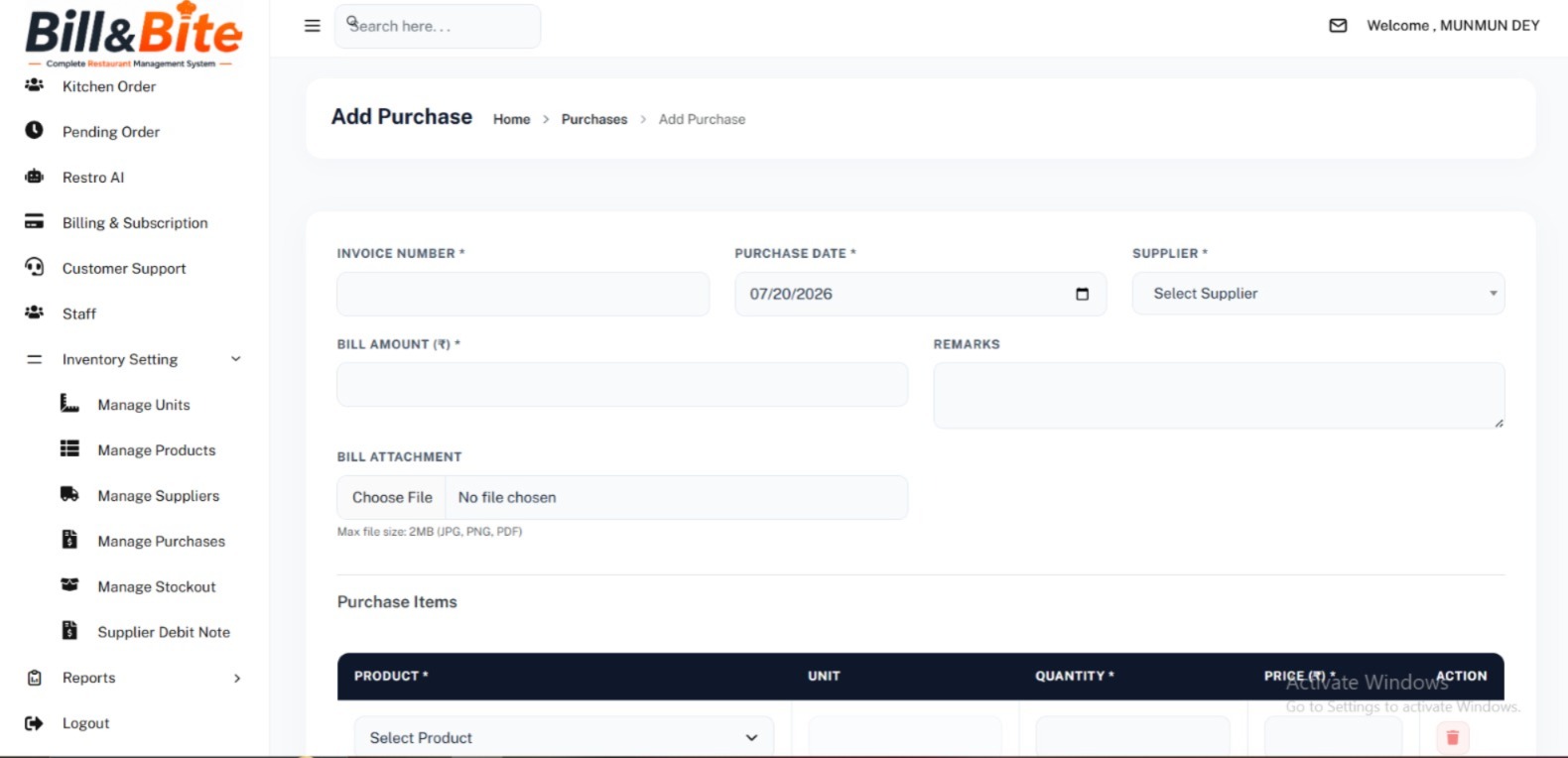
Task: Click the Home breadcrumb link
Action: pos(512,119)
